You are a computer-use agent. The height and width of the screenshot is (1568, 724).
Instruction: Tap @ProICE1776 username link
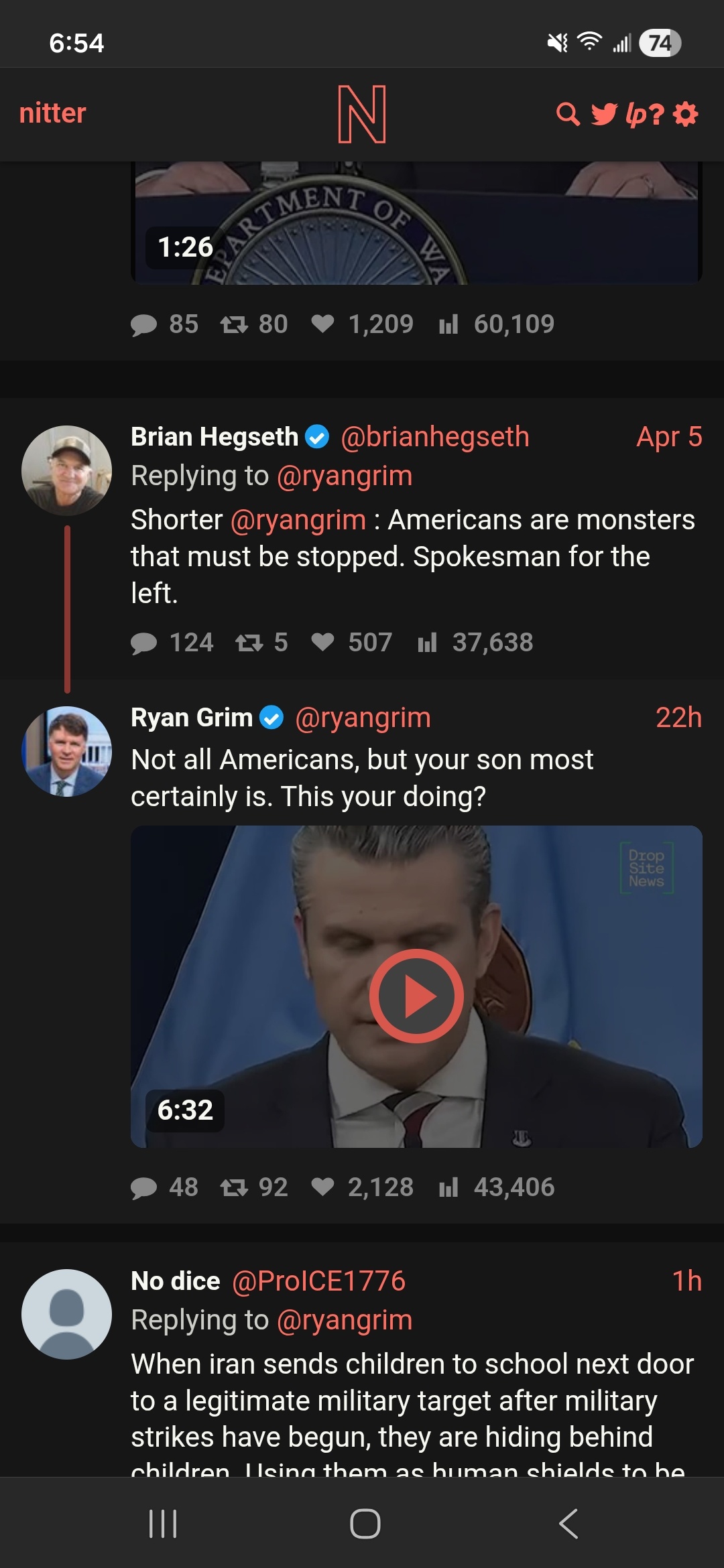coord(318,1281)
